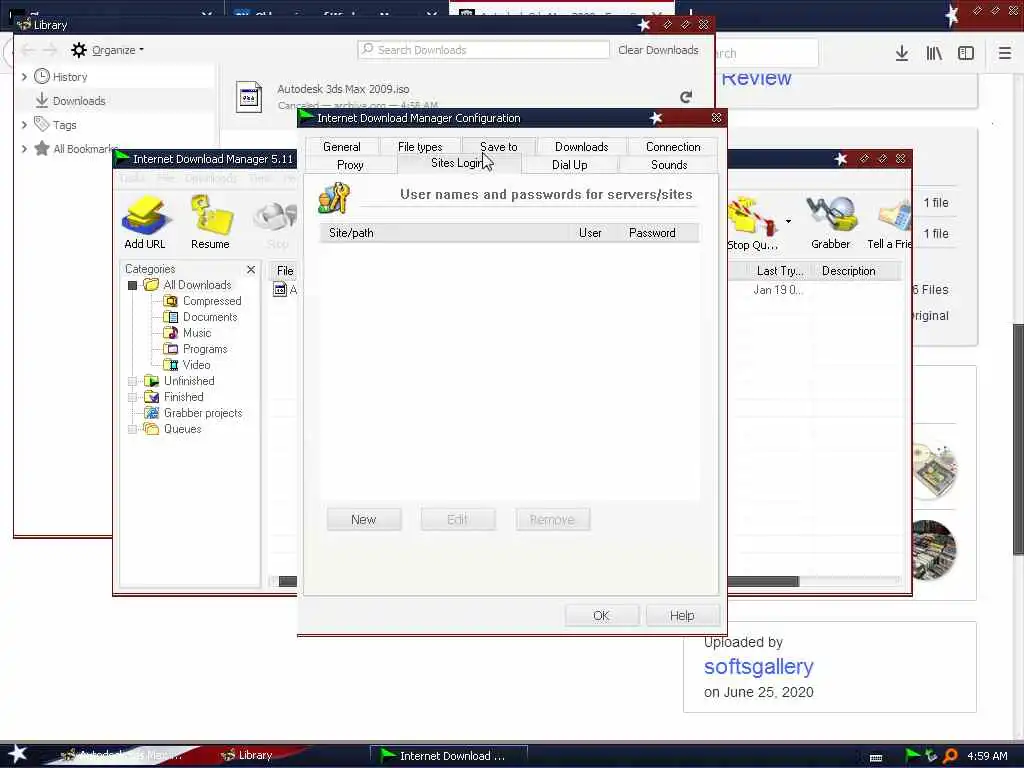Click the star button in IDM Configuration titlebar
This screenshot has width=1024, height=768.
pyautogui.click(x=656, y=118)
